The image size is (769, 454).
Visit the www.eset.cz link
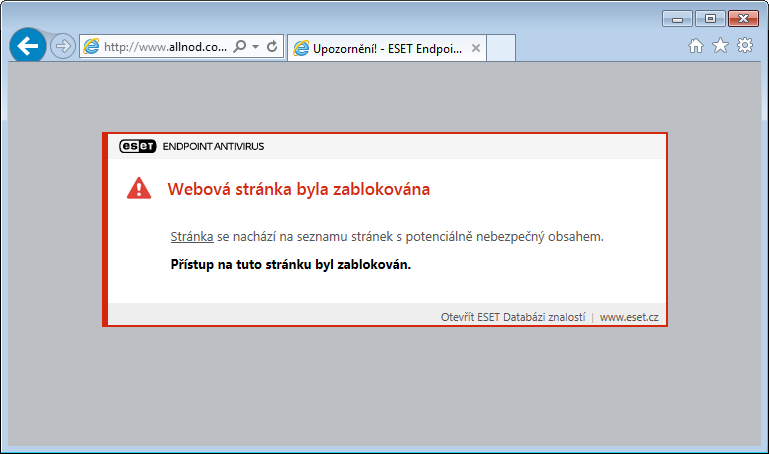click(x=629, y=317)
